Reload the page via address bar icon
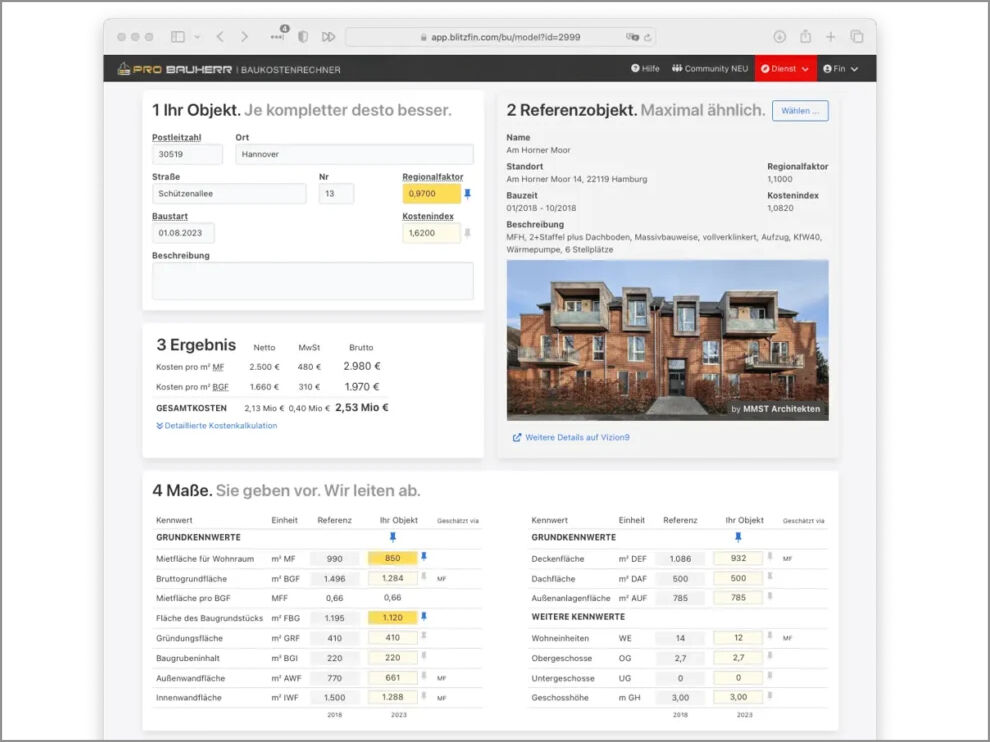Viewport: 990px width, 742px height. pos(647,37)
